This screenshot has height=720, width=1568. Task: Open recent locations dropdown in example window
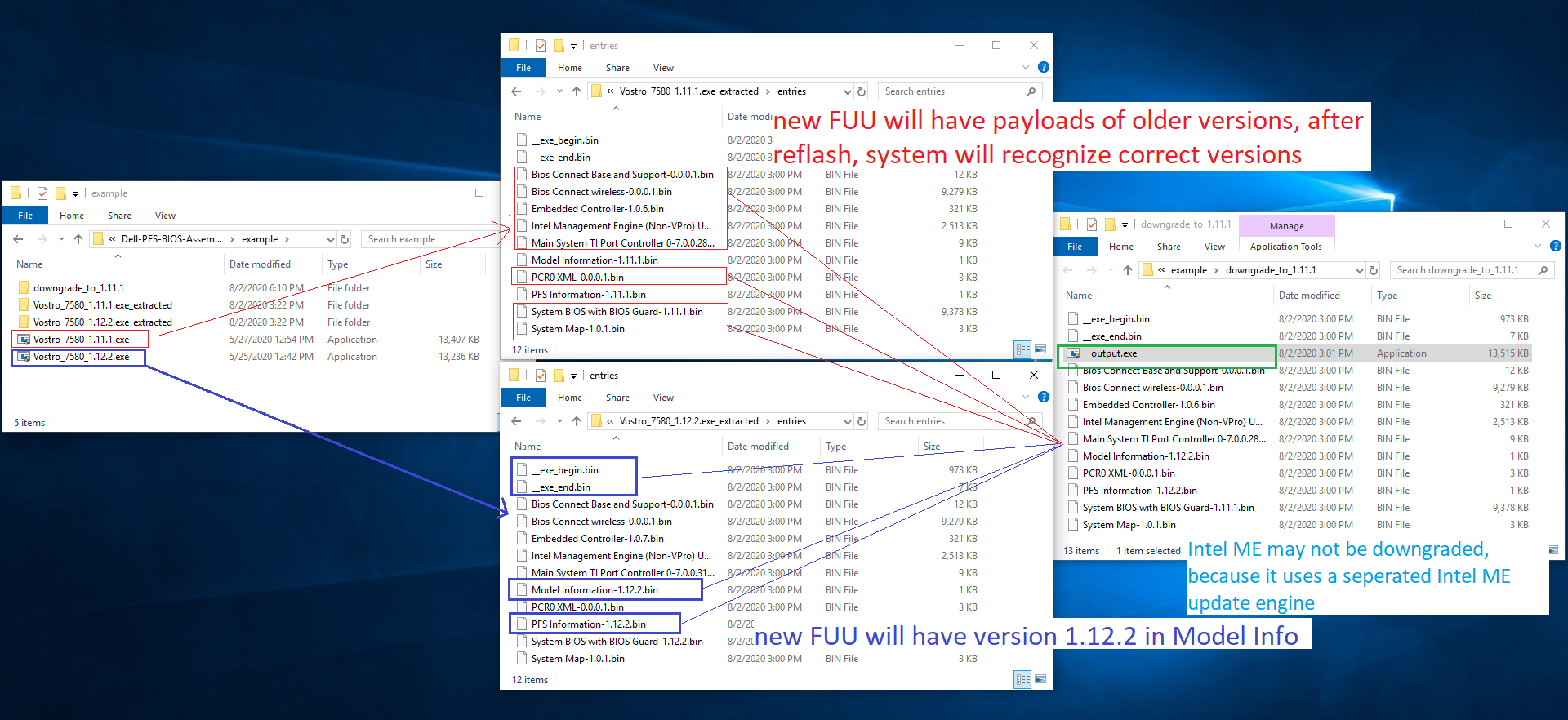pyautogui.click(x=61, y=239)
